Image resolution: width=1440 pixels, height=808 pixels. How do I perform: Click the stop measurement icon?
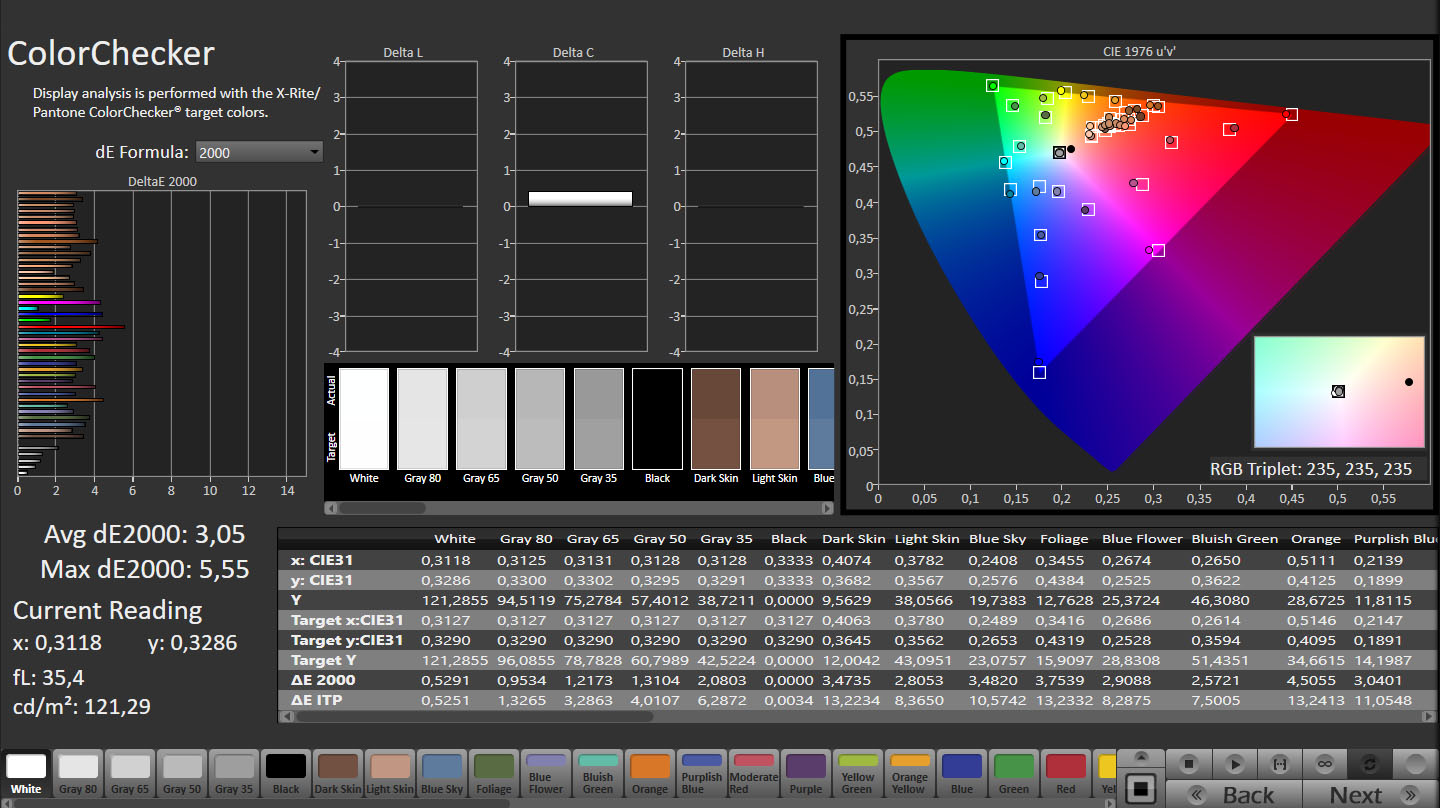tap(1189, 763)
